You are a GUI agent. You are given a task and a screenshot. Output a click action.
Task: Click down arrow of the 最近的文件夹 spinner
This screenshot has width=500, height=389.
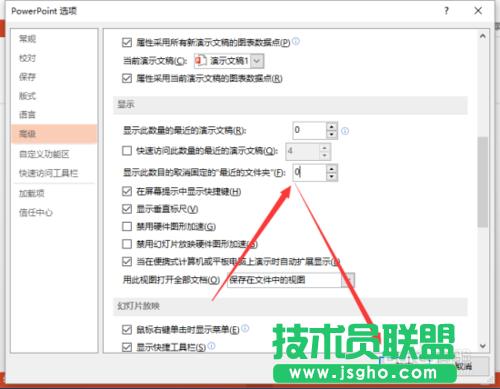(332, 176)
